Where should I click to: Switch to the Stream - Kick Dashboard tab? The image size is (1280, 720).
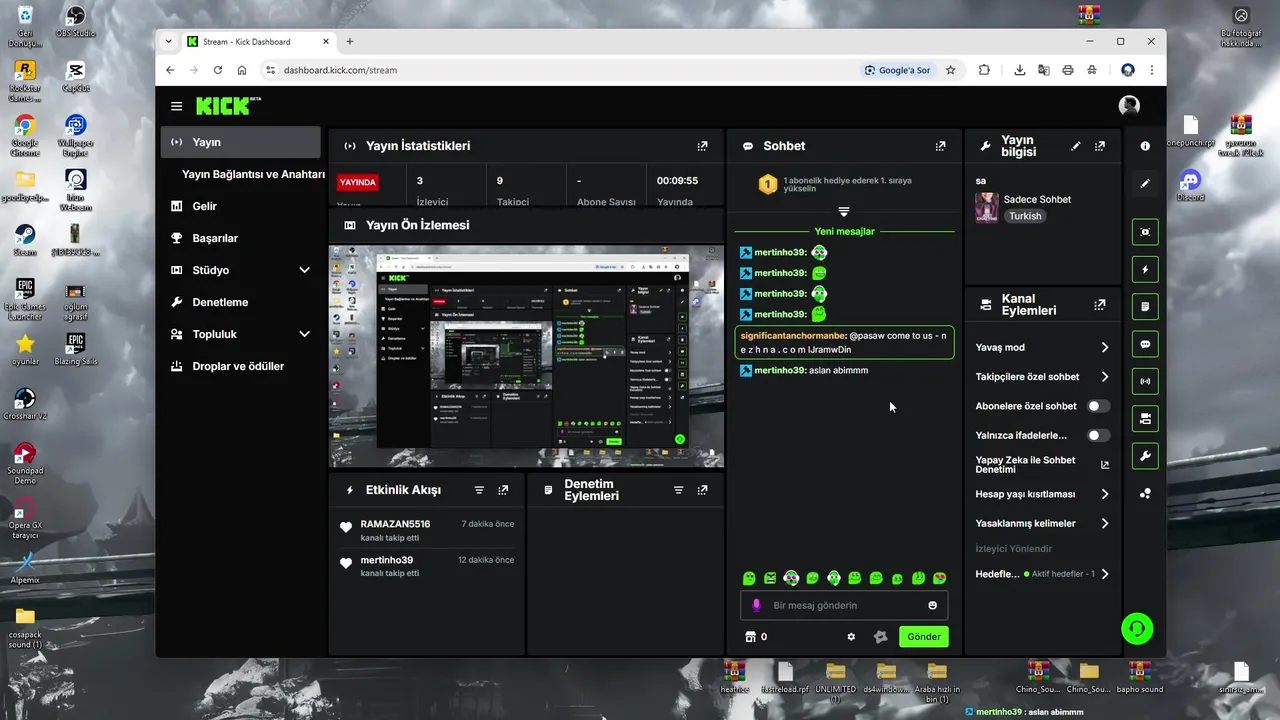tap(258, 42)
